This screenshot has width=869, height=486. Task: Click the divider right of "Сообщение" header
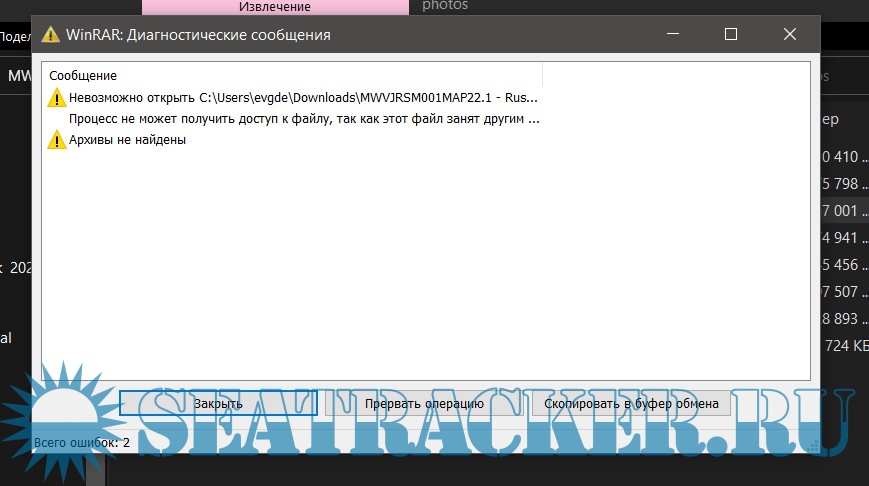coord(542,75)
